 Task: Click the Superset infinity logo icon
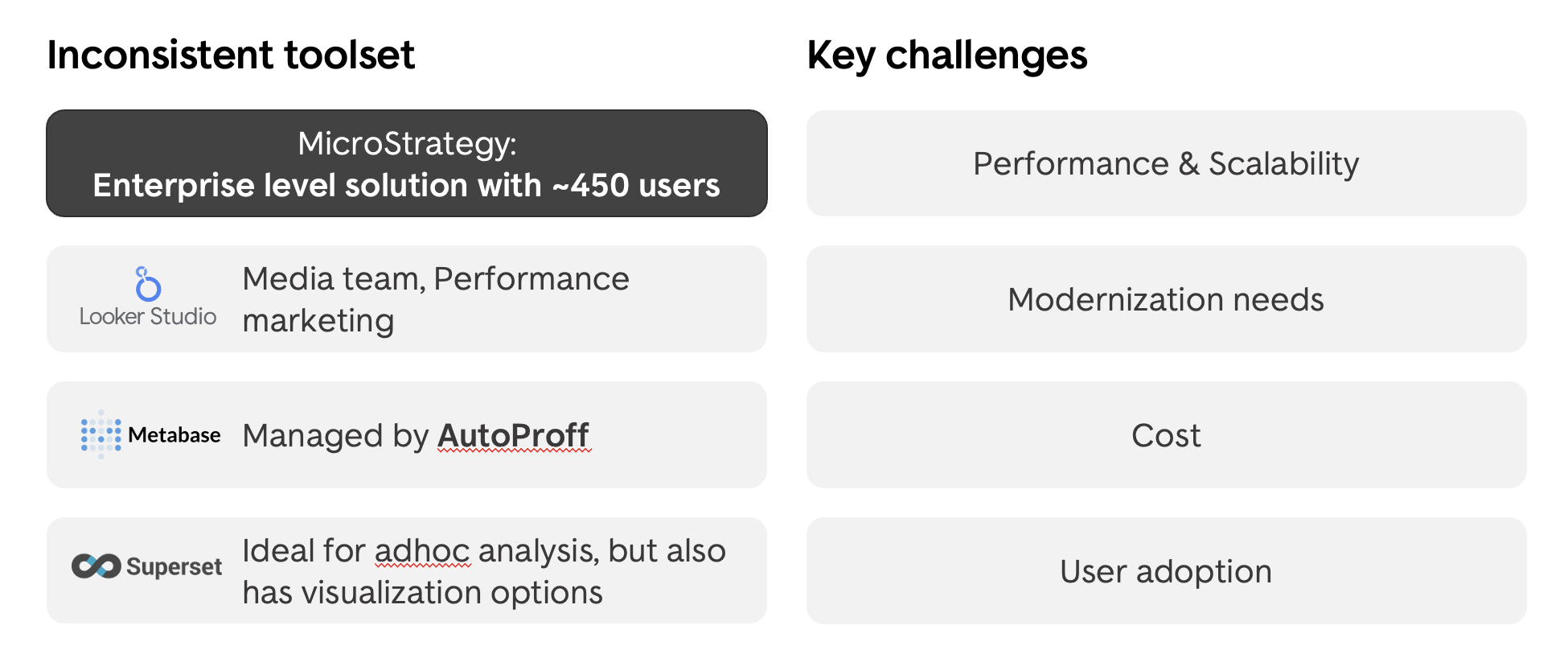(96, 566)
